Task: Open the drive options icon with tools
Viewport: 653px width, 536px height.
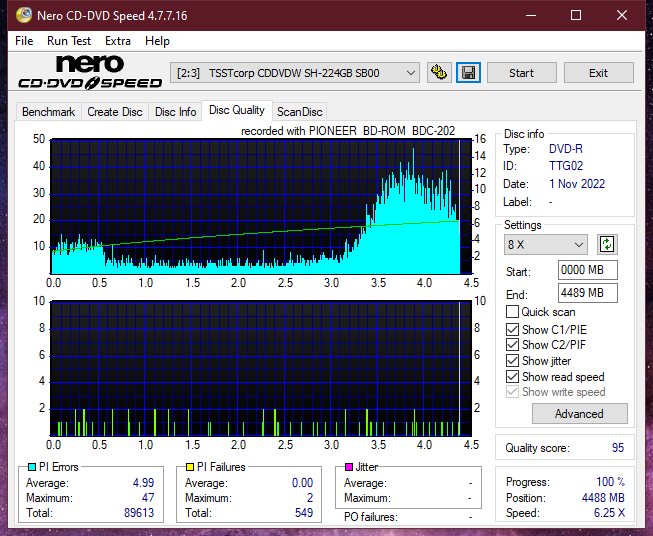Action: 439,73
